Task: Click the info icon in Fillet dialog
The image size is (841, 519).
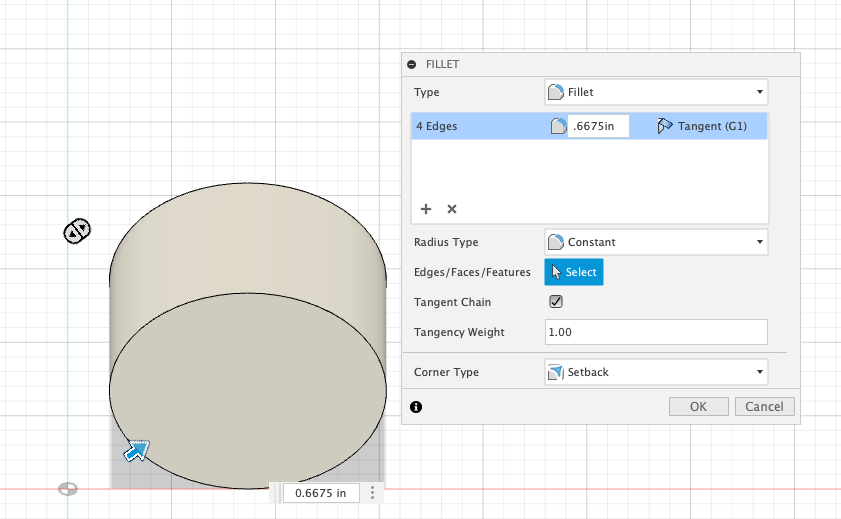Action: coord(416,407)
